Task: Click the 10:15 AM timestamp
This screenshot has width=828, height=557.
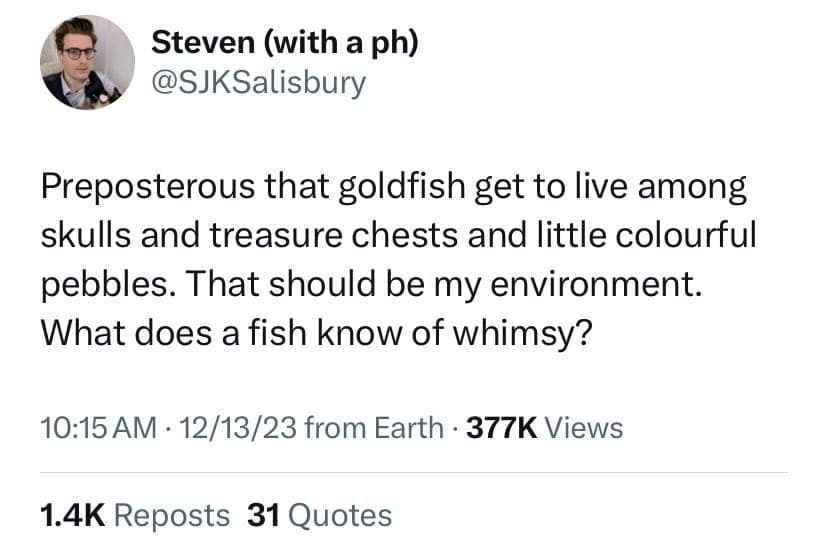Action: click(98, 428)
